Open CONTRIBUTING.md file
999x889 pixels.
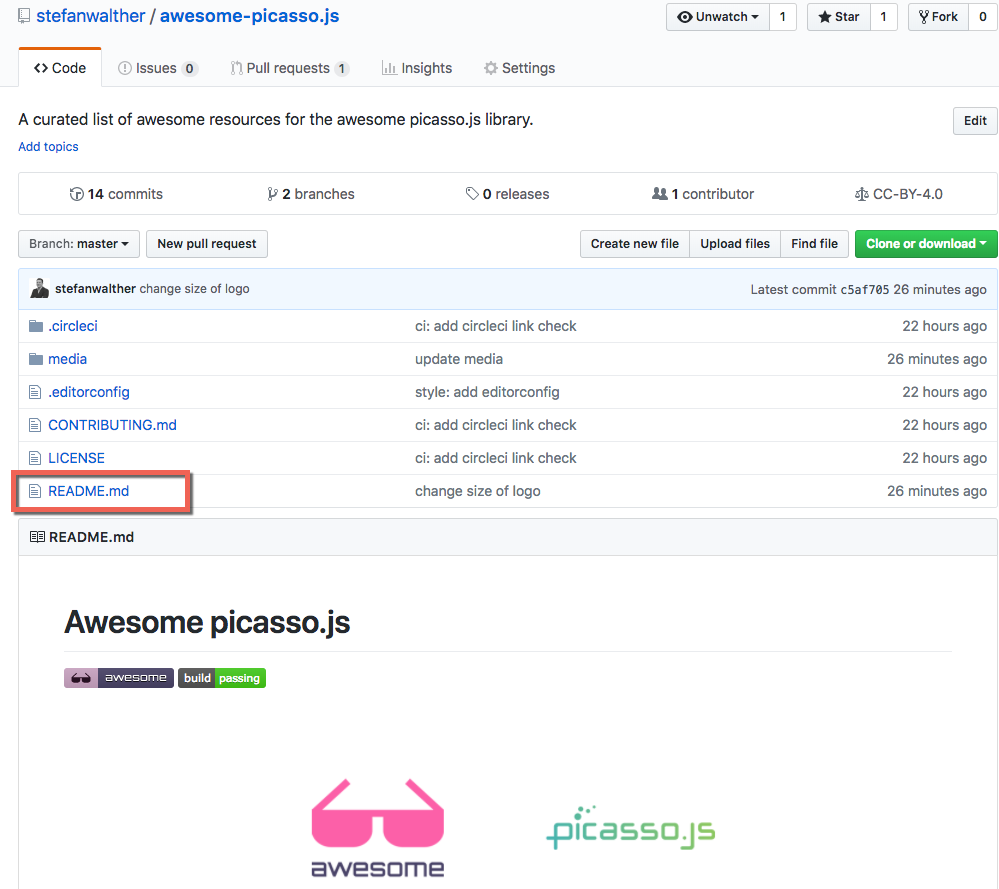(113, 425)
